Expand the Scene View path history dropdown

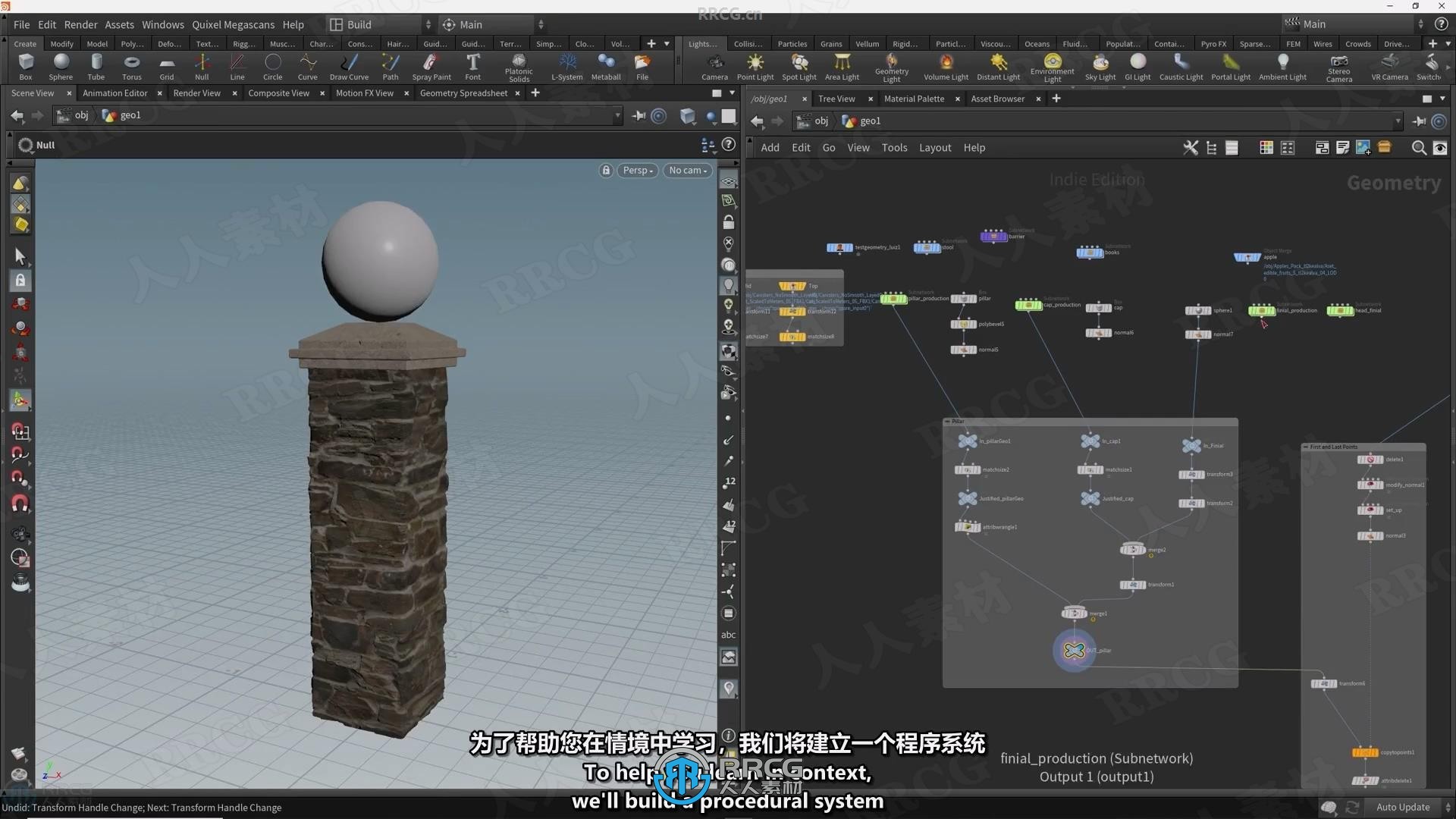click(x=618, y=115)
